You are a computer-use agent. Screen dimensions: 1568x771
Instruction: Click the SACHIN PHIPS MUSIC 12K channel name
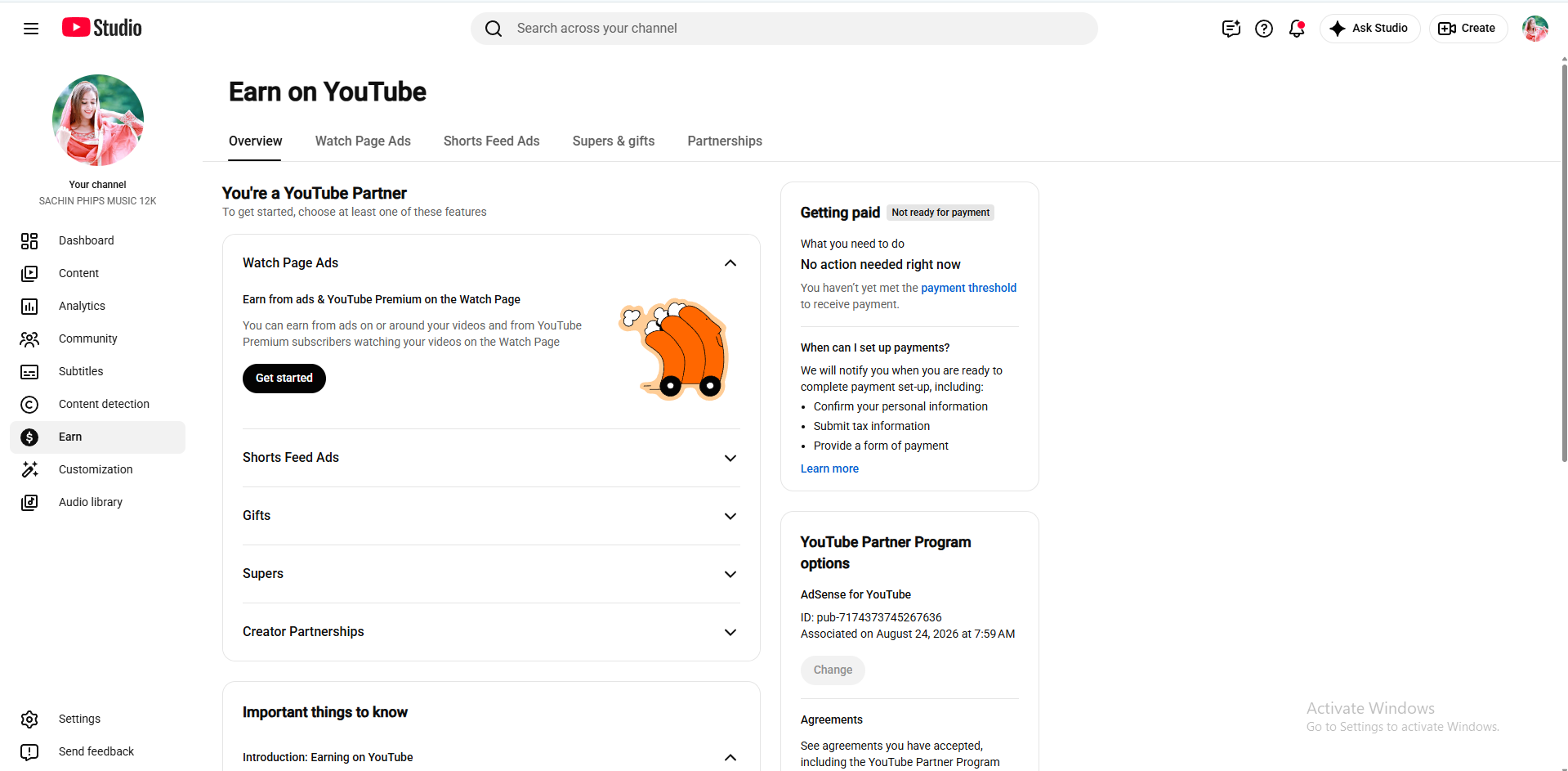tap(98, 201)
